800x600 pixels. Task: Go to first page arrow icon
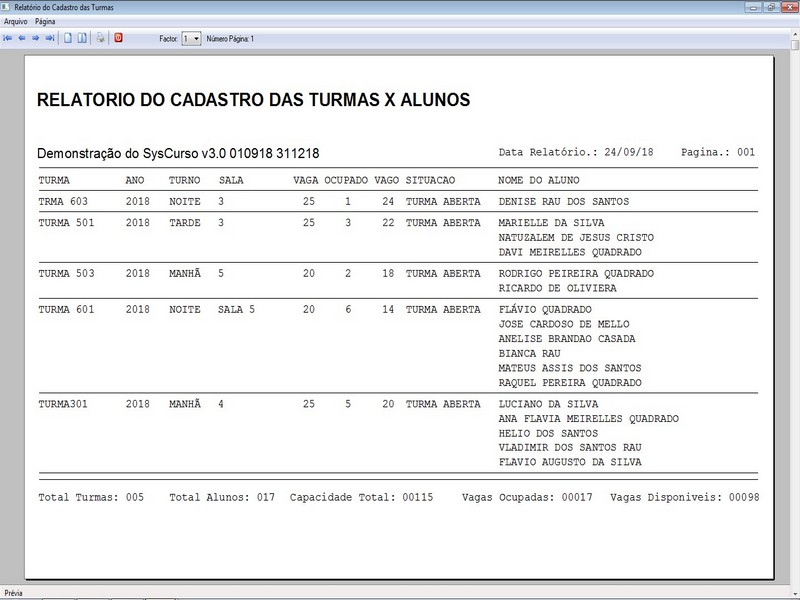click(8, 38)
